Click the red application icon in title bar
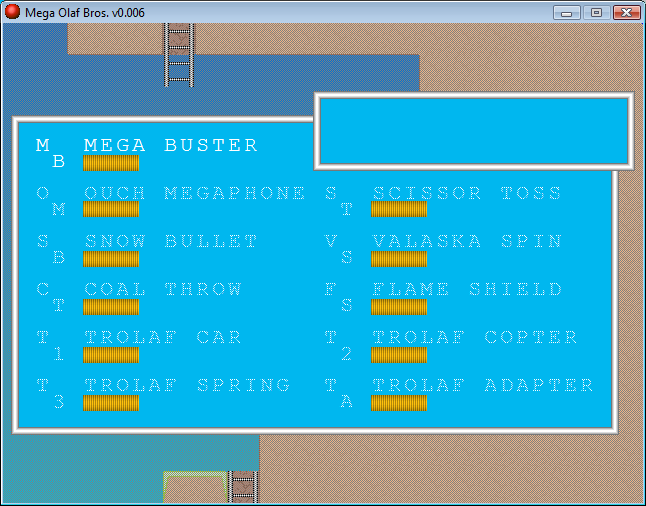The width and height of the screenshot is (646, 506). pyautogui.click(x=13, y=12)
